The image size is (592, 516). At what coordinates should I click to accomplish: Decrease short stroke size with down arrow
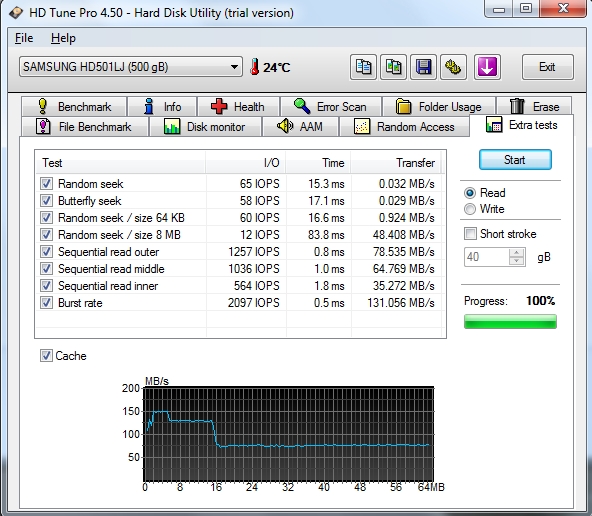click(x=516, y=261)
